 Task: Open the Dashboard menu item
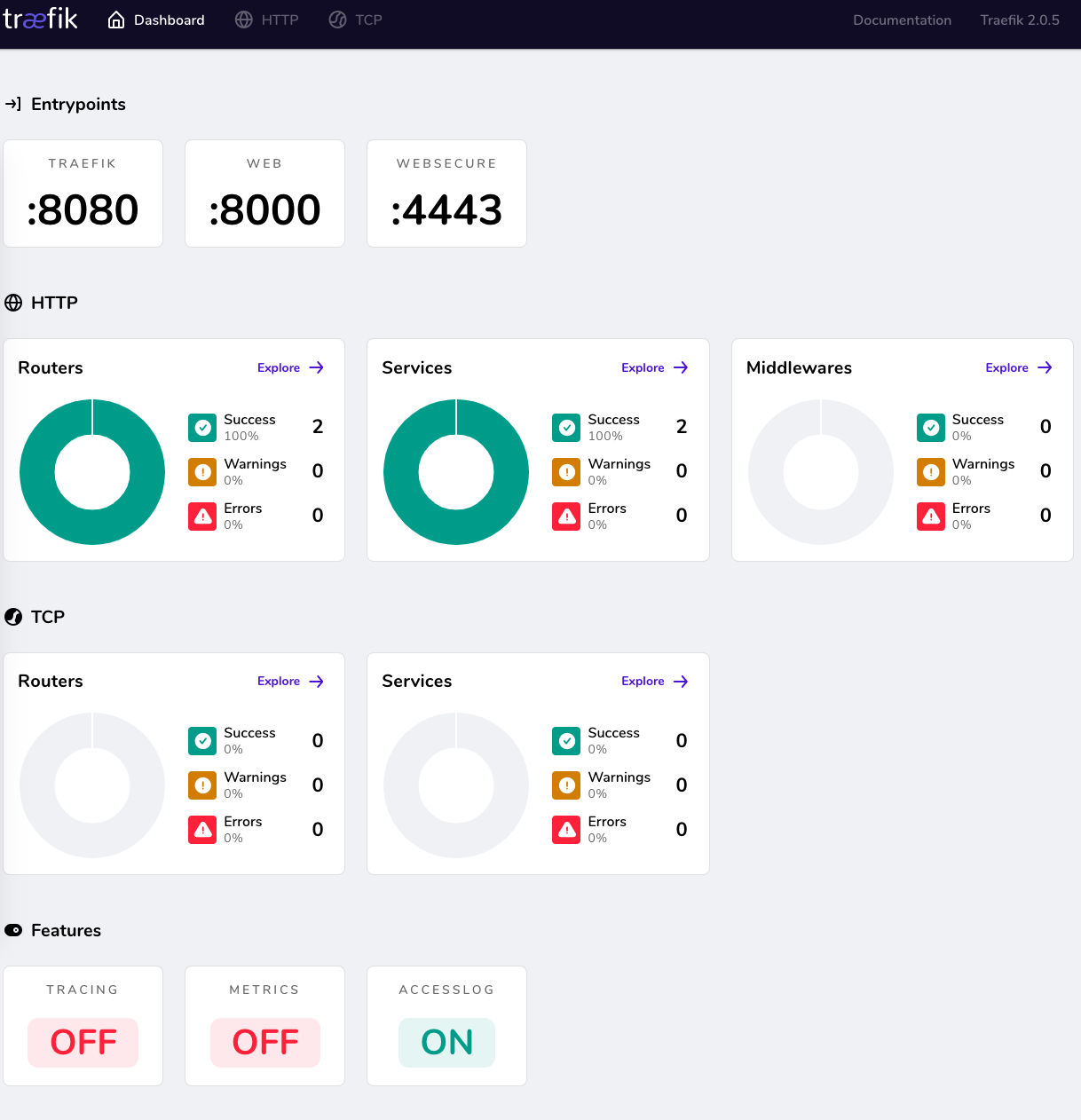coord(169,19)
